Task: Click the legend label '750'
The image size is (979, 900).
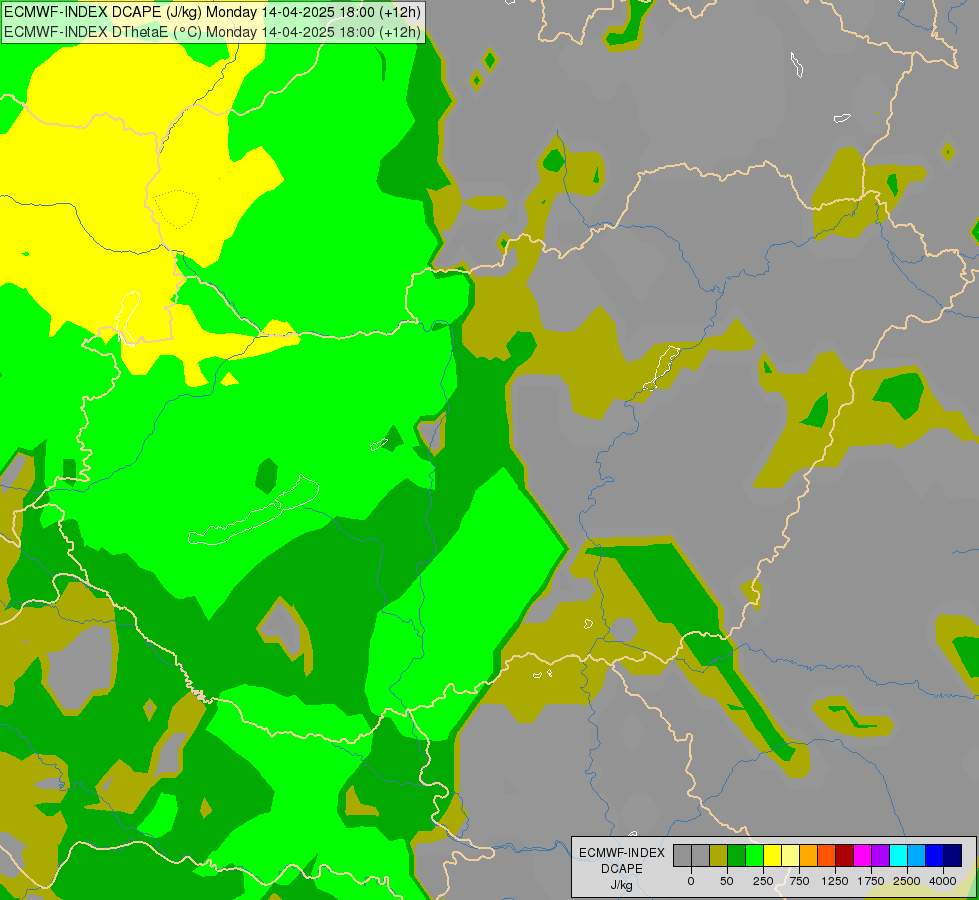Action: pyautogui.click(x=799, y=881)
